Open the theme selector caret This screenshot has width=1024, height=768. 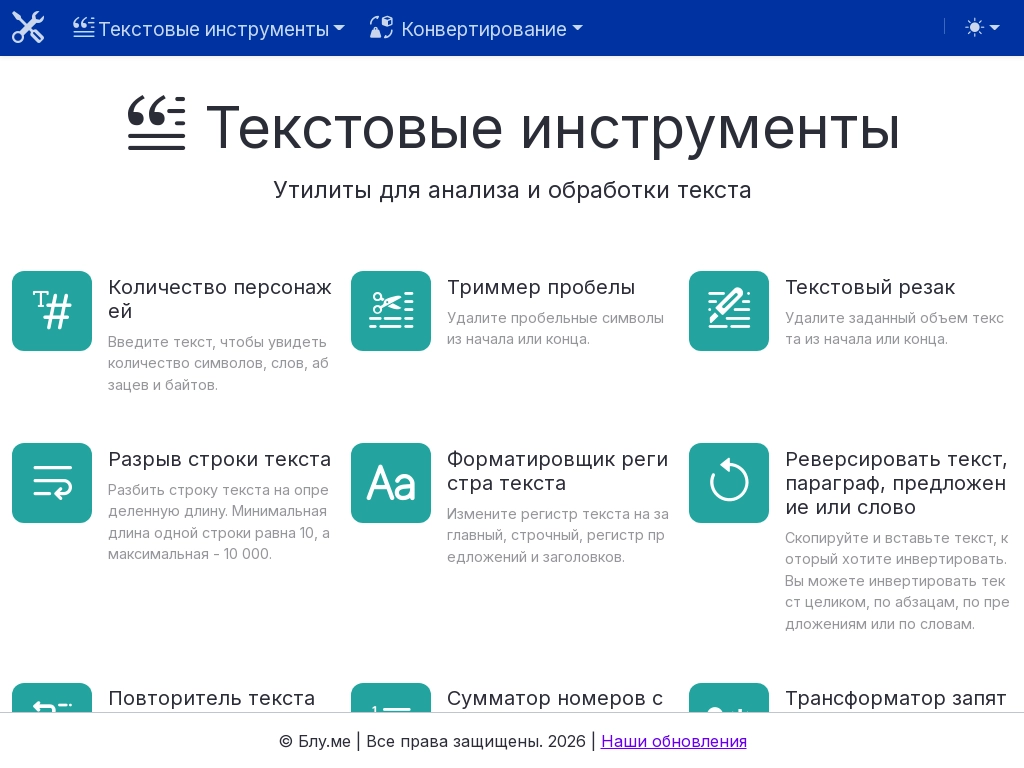(995, 28)
